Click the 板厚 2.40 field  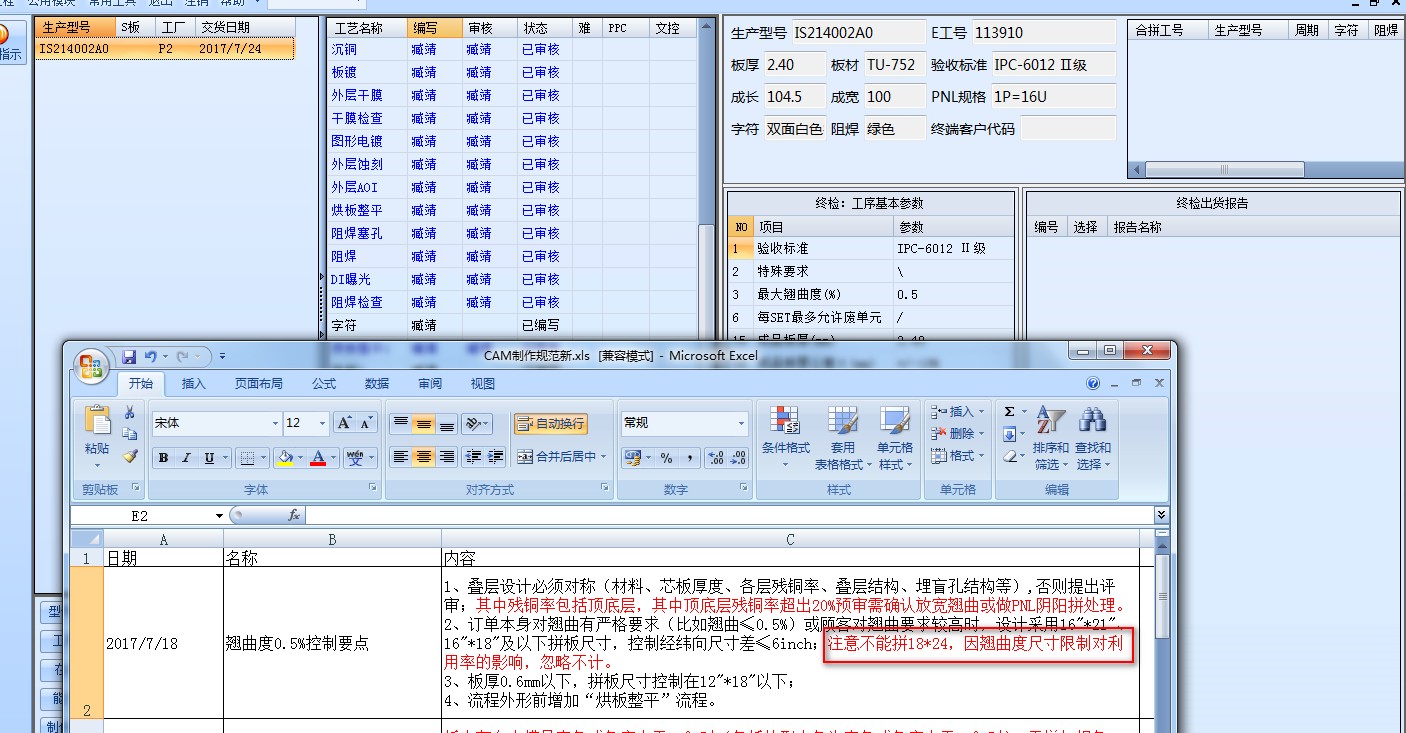[x=793, y=64]
